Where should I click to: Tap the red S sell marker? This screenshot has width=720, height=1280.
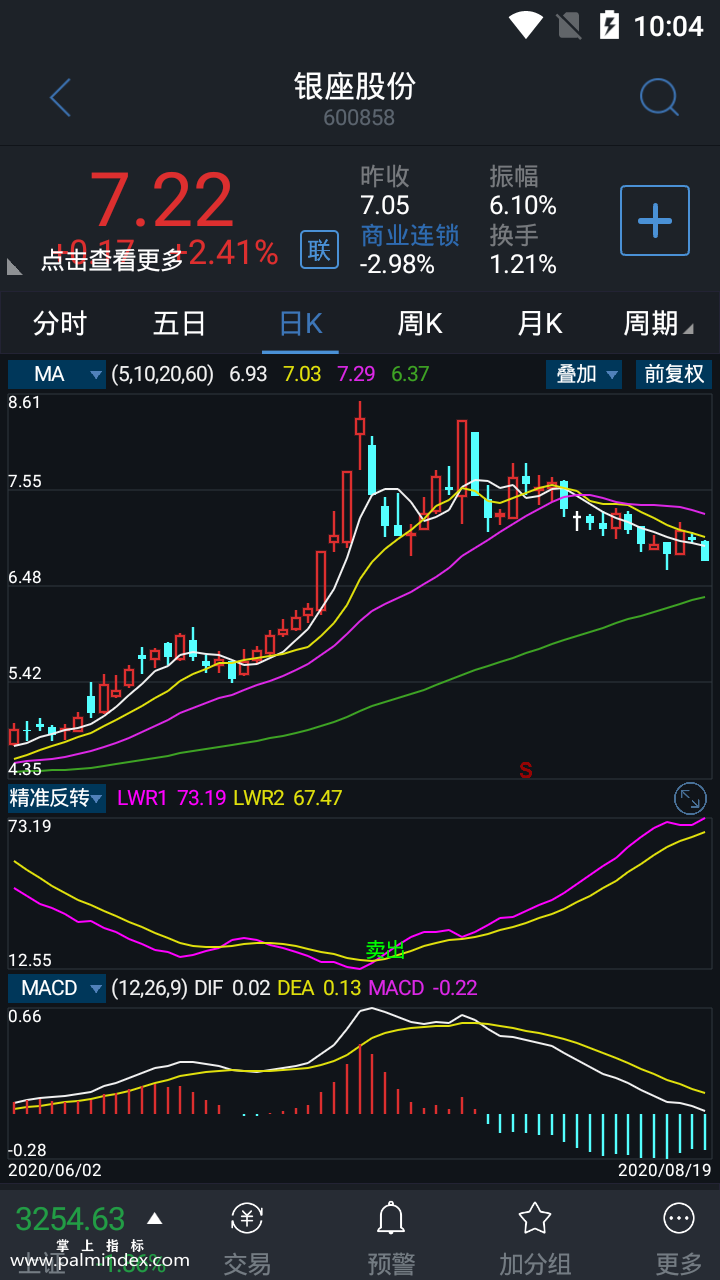(x=525, y=770)
